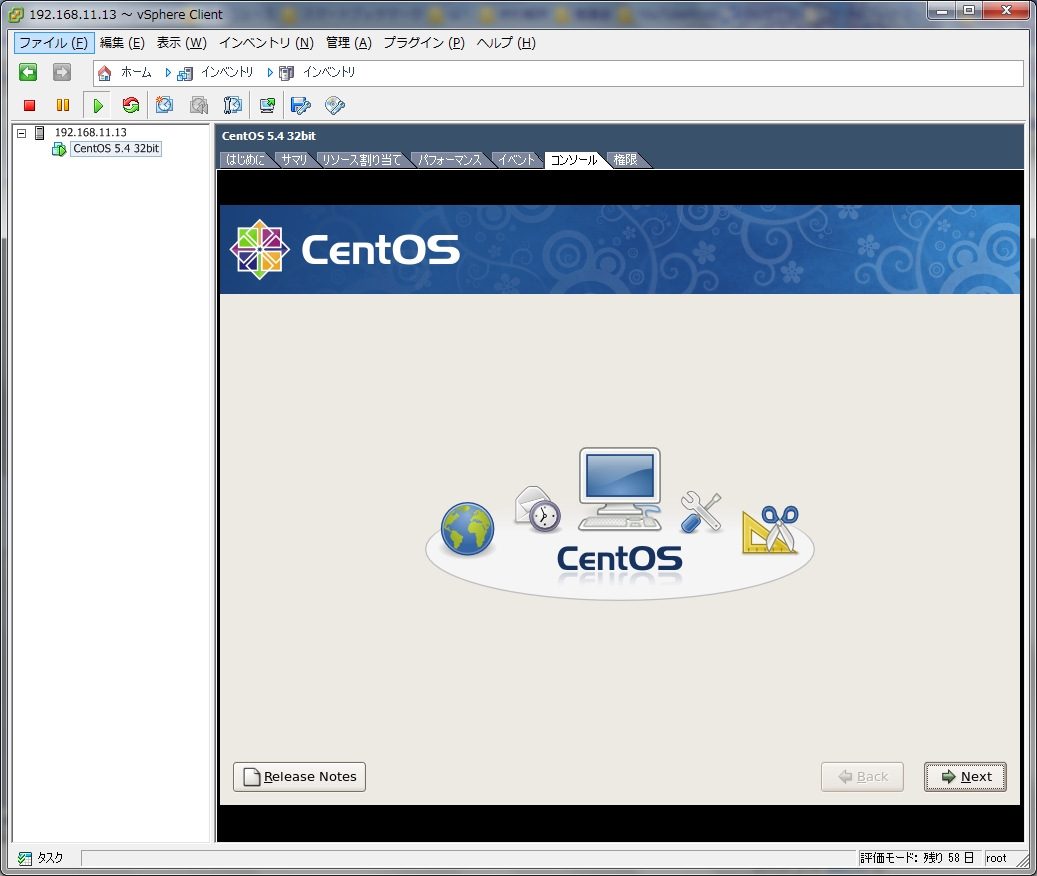Click the disabled Back button in the installer
The height and width of the screenshot is (876, 1037).
click(862, 777)
